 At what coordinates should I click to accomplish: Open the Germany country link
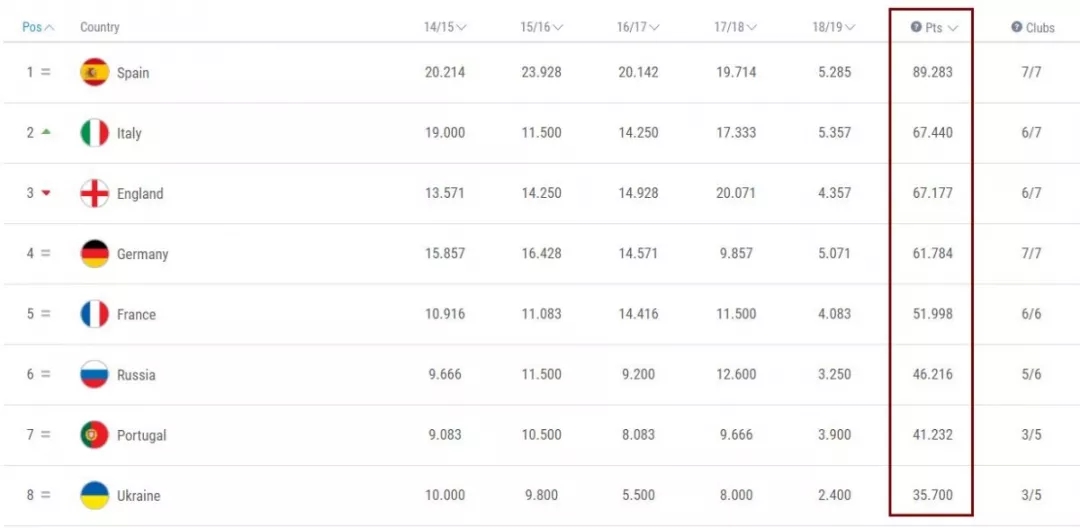143,254
